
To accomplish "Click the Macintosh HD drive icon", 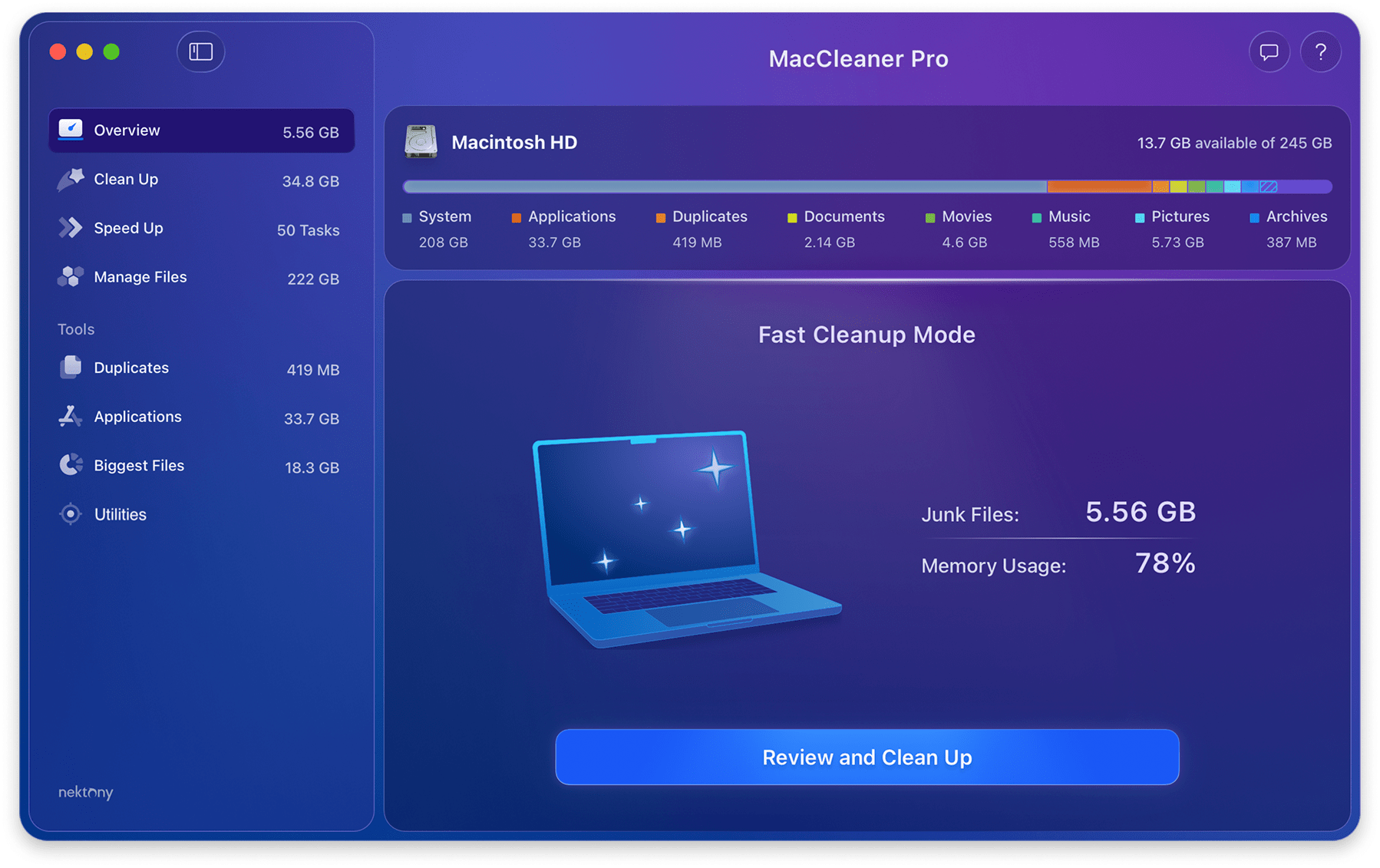I will point(421,142).
